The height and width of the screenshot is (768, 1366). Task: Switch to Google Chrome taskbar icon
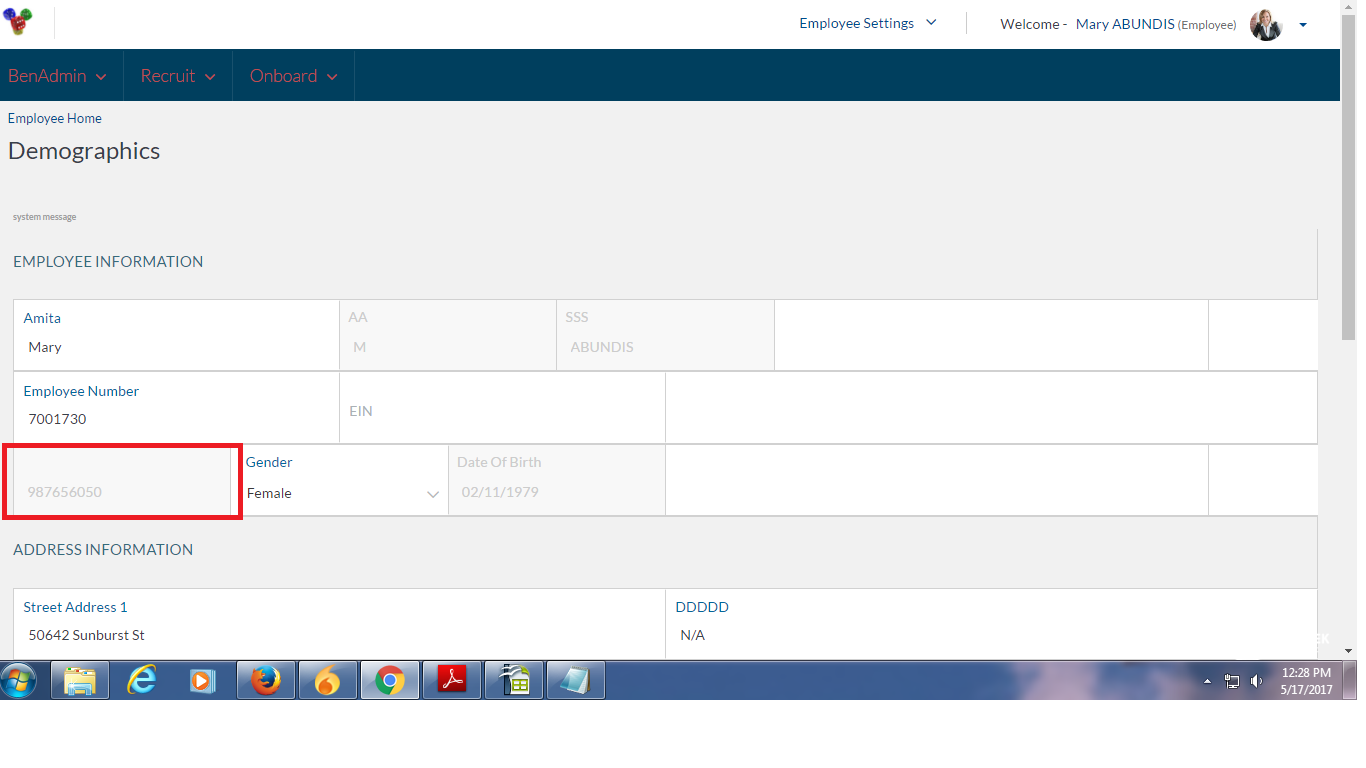(389, 681)
